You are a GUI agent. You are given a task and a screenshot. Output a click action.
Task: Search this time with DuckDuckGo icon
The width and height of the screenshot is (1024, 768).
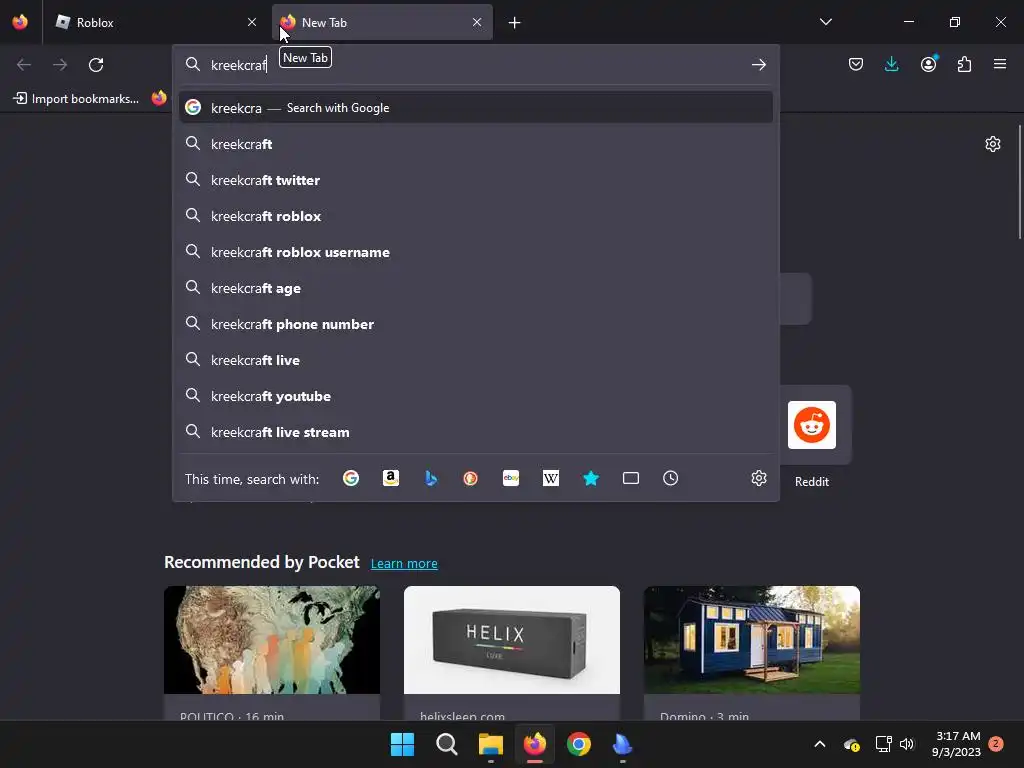tap(470, 479)
